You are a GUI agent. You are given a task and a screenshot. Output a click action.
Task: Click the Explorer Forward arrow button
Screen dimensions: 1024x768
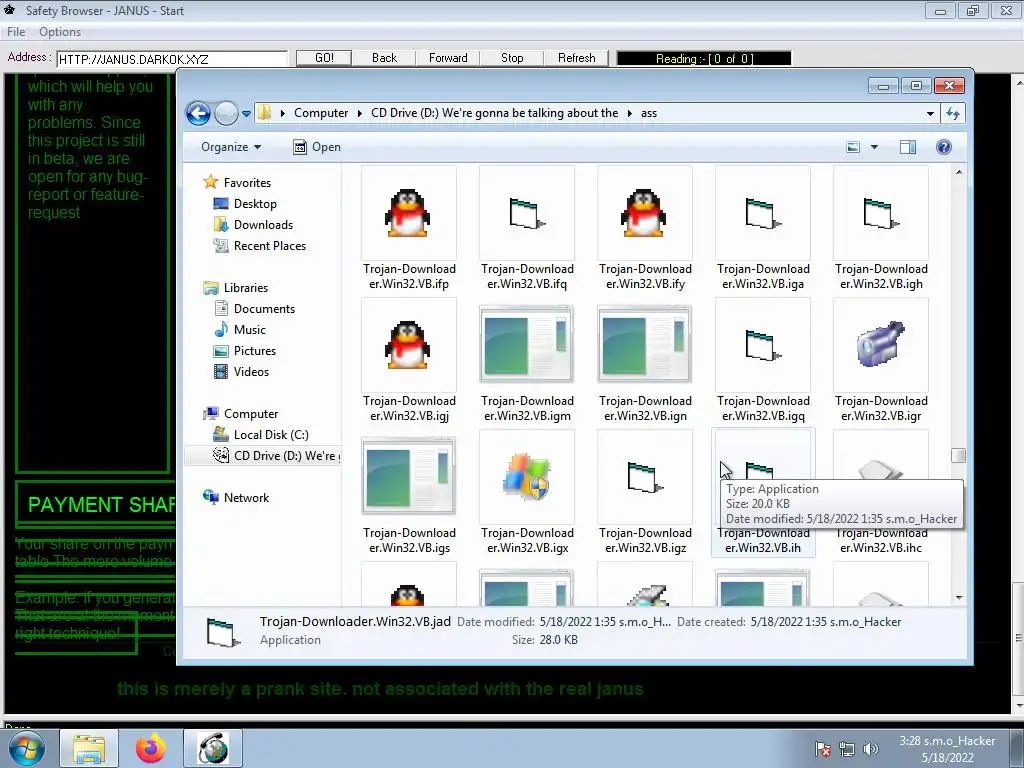pyautogui.click(x=226, y=114)
